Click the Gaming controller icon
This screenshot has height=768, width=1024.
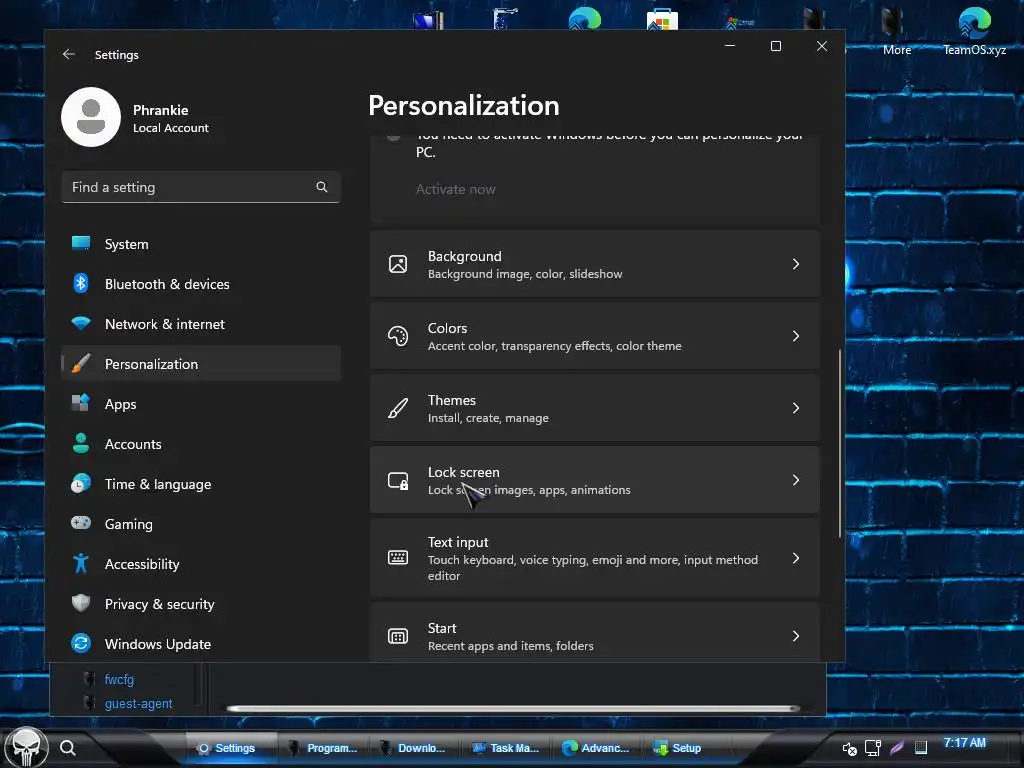click(x=81, y=523)
